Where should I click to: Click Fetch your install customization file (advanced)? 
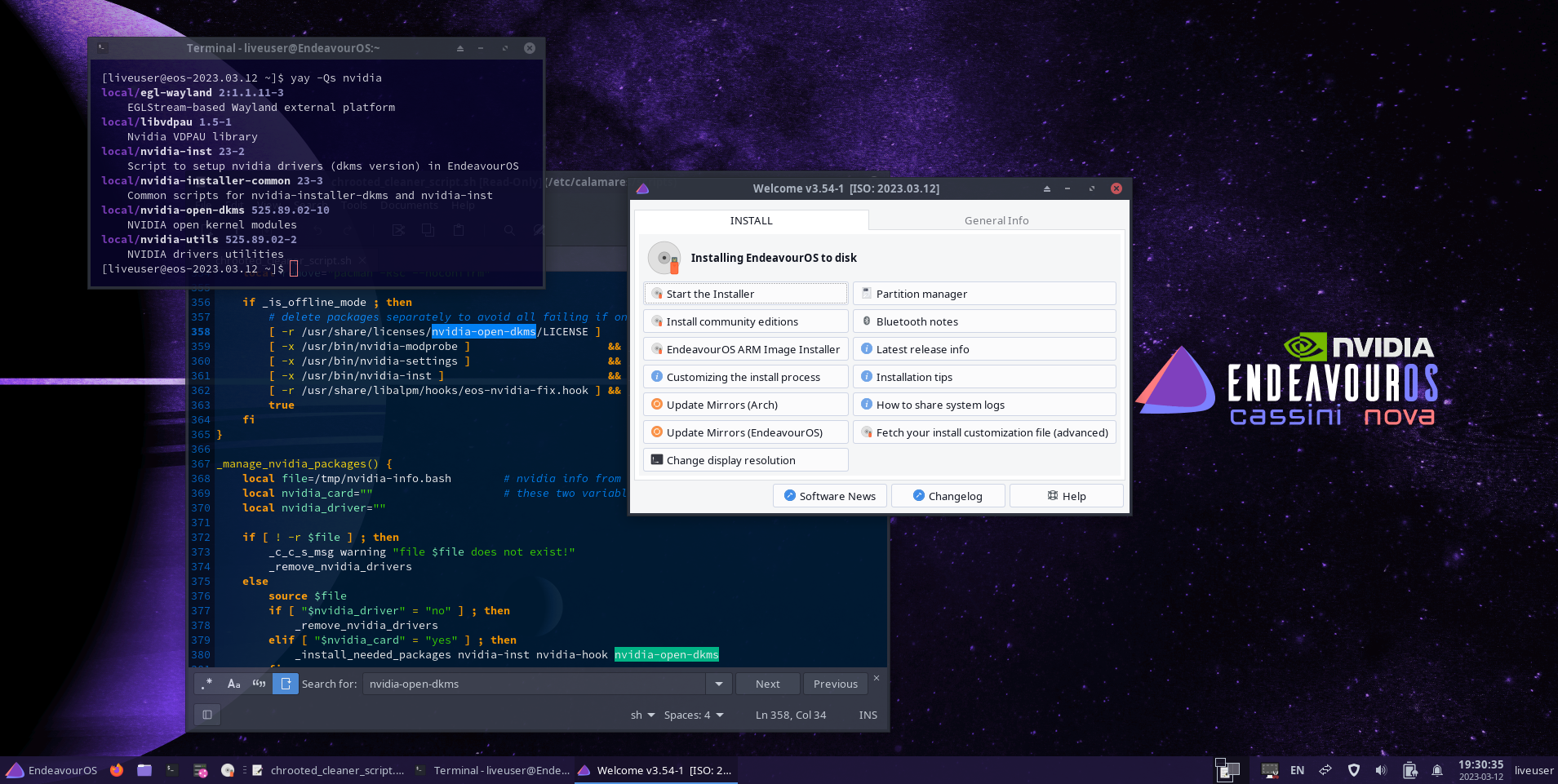(x=984, y=432)
